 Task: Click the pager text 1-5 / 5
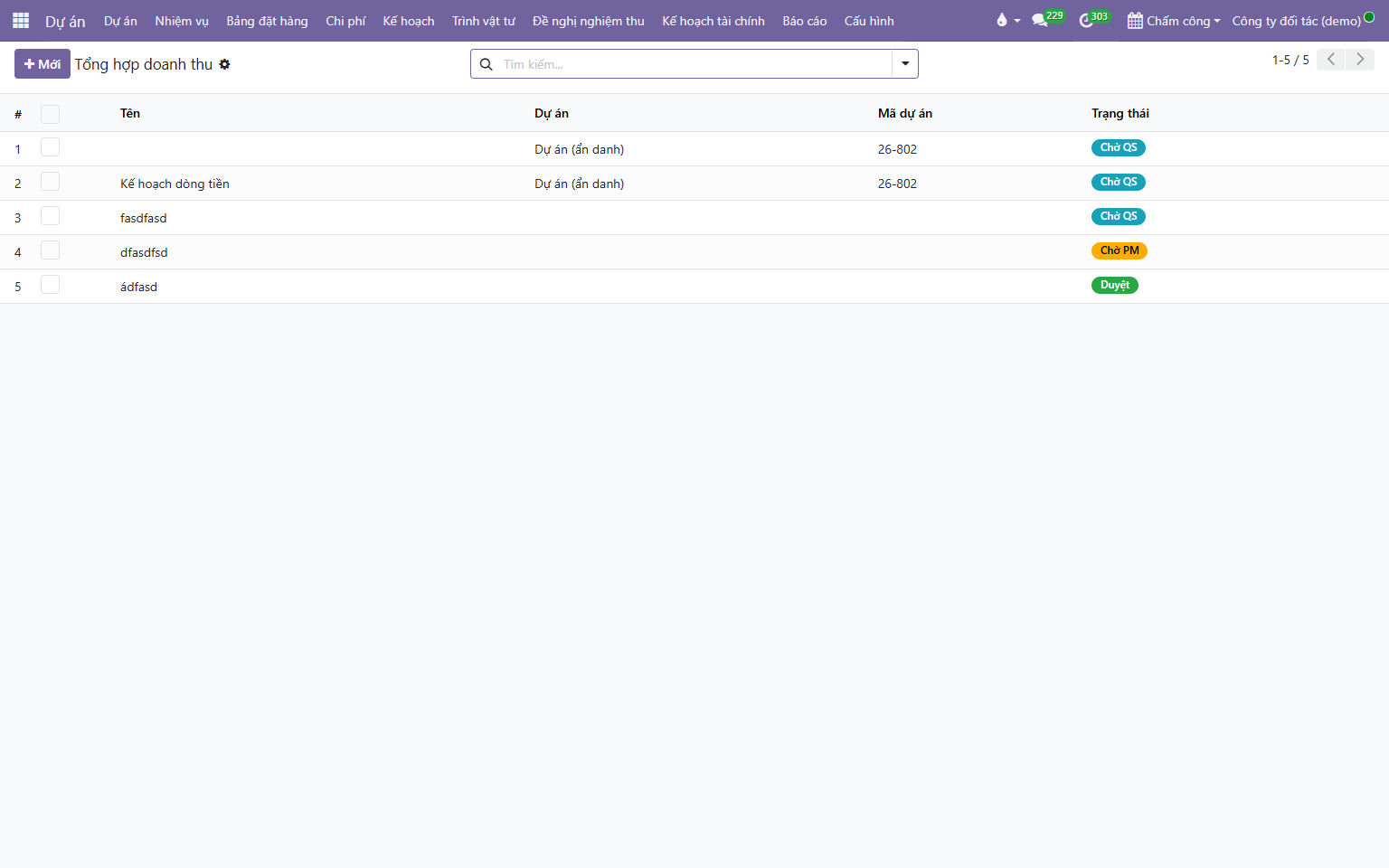coord(1290,60)
